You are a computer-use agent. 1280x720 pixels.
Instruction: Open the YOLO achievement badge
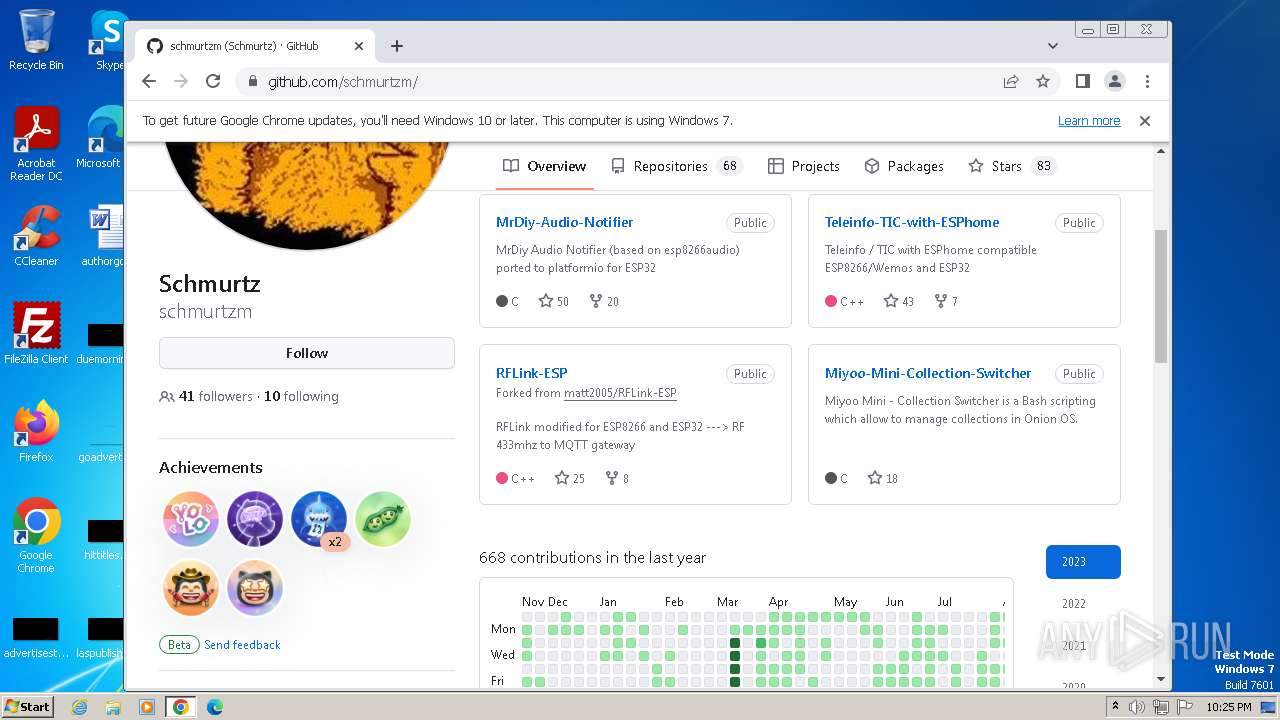click(191, 520)
